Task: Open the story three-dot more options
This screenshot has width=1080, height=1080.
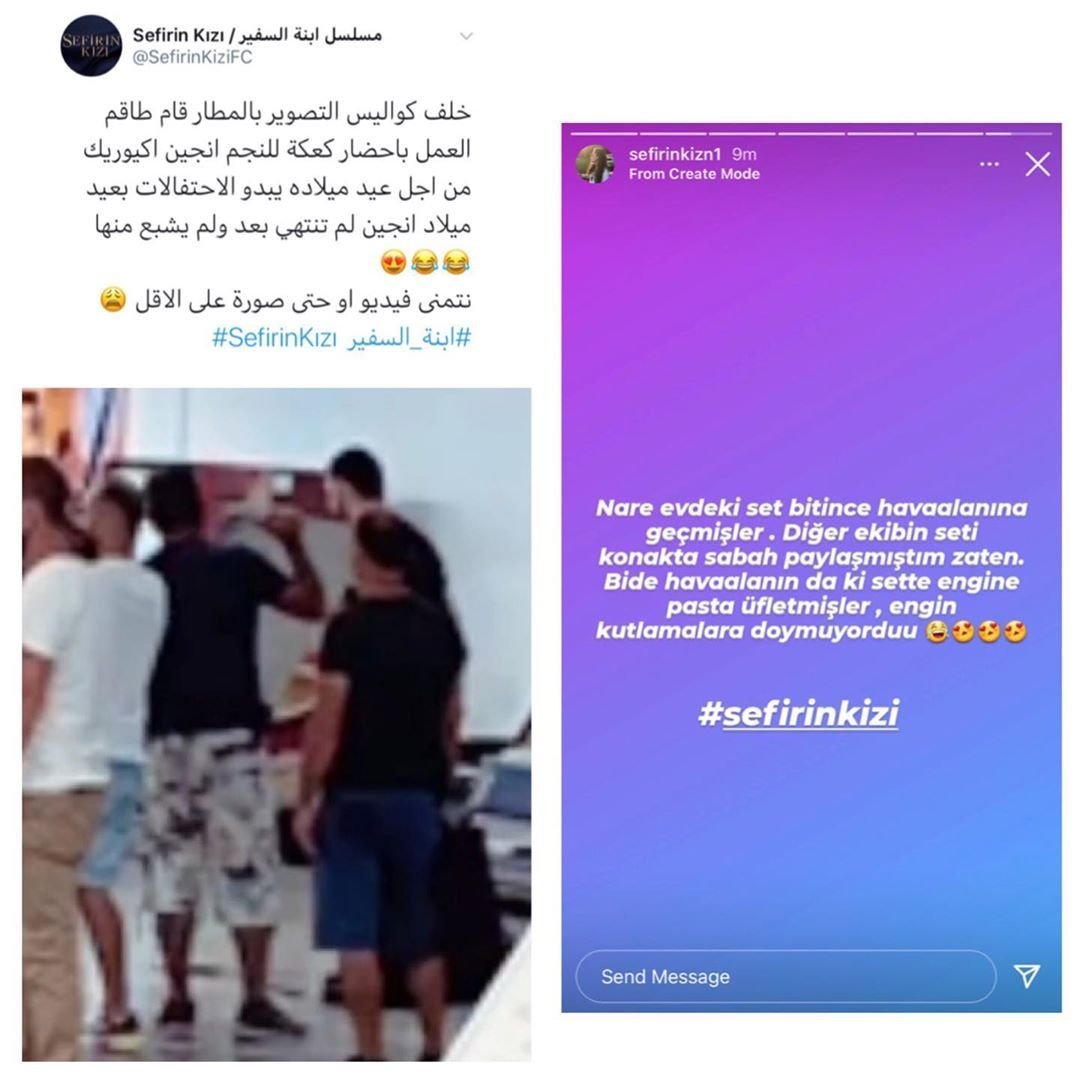Action: 989,164
